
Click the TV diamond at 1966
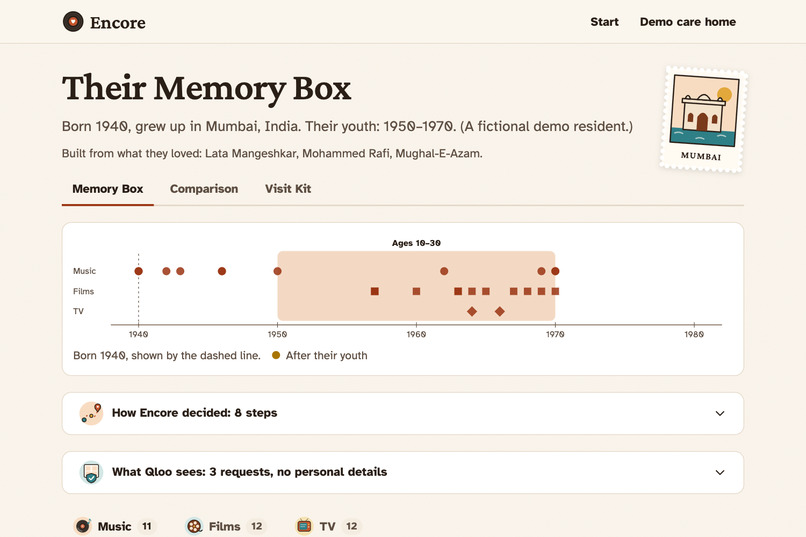(x=500, y=311)
